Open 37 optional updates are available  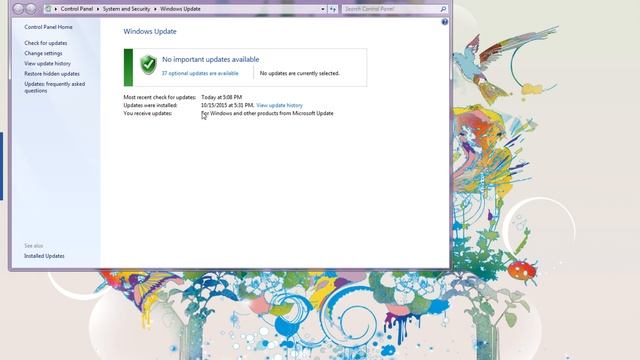pos(200,73)
